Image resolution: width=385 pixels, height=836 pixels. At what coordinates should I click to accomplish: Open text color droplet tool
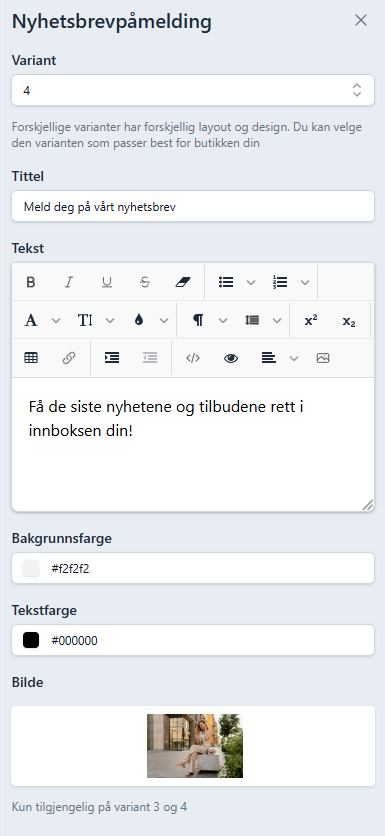[x=139, y=320]
